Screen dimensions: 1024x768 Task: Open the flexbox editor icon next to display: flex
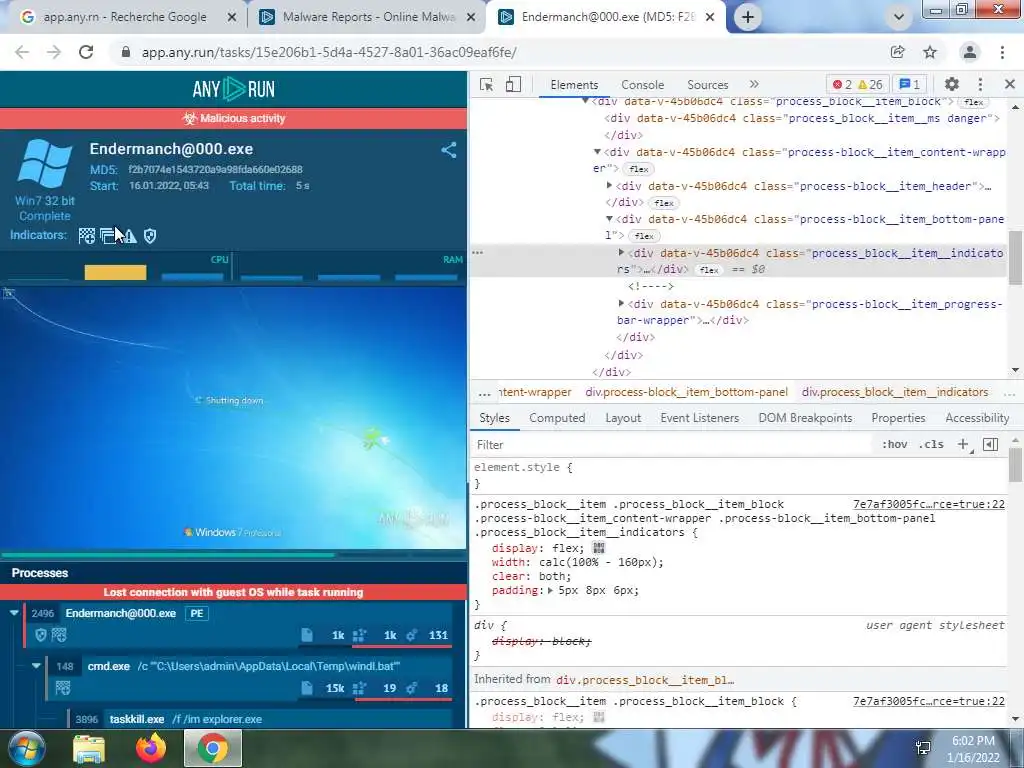tap(598, 548)
